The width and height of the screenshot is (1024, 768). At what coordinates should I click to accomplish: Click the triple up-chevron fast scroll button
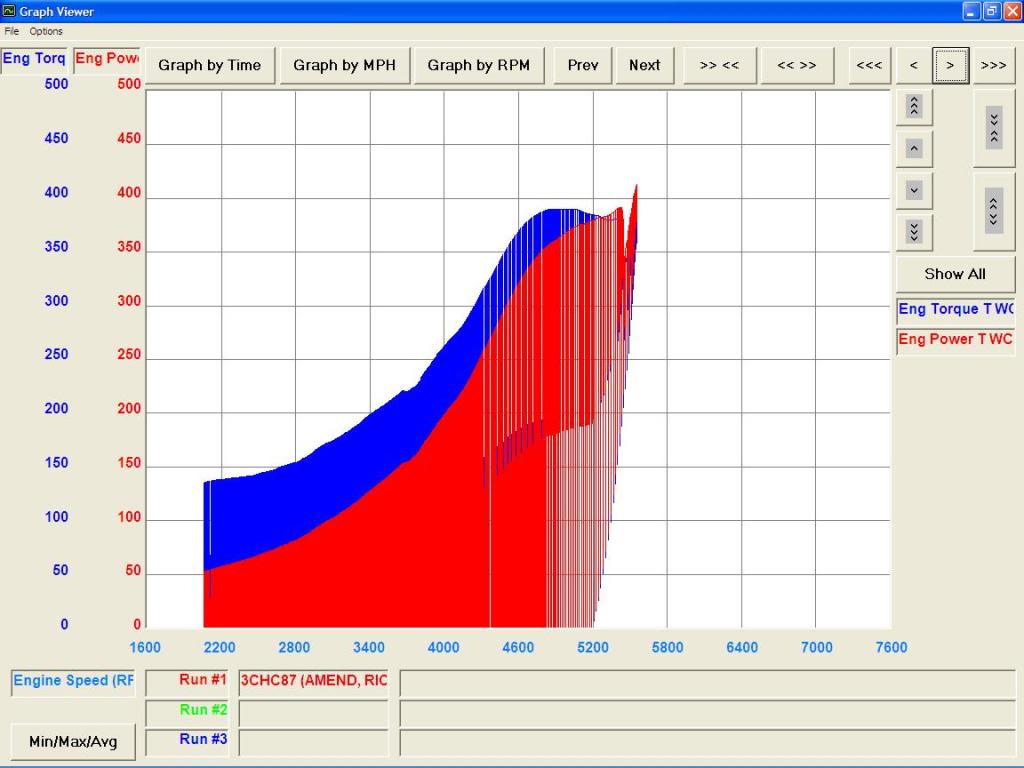click(914, 106)
